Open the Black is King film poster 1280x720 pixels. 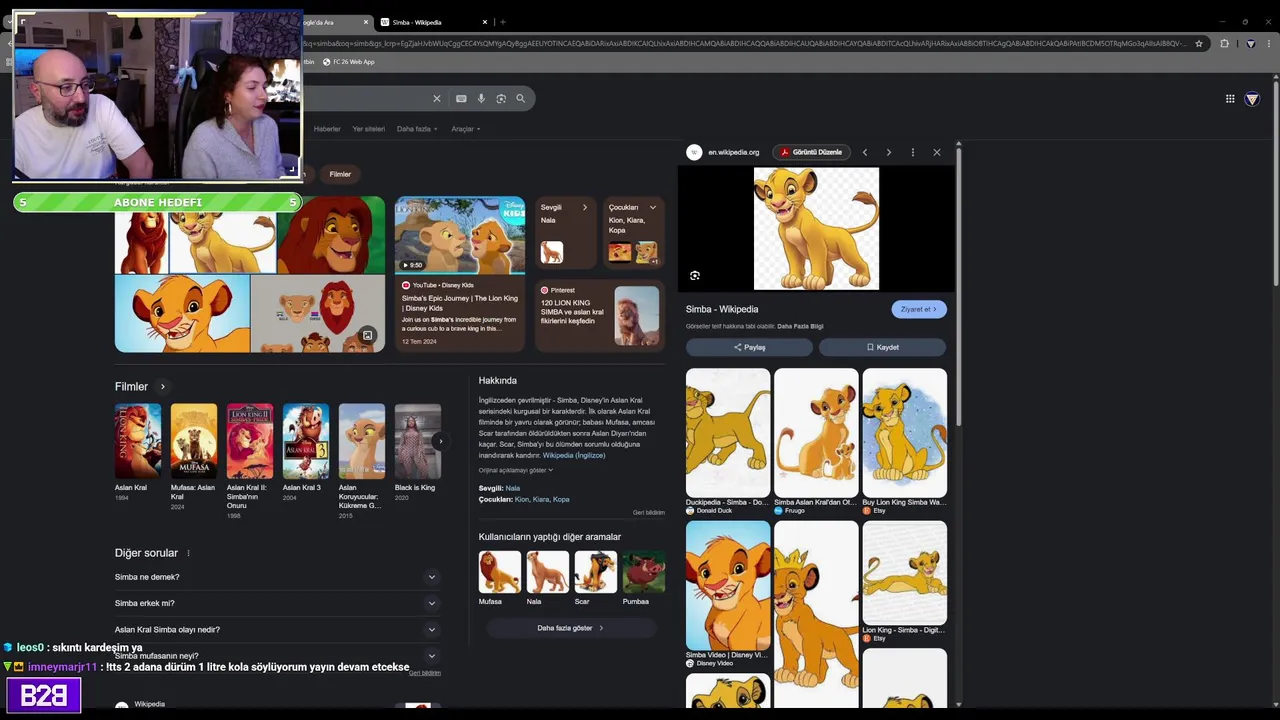[x=417, y=441]
